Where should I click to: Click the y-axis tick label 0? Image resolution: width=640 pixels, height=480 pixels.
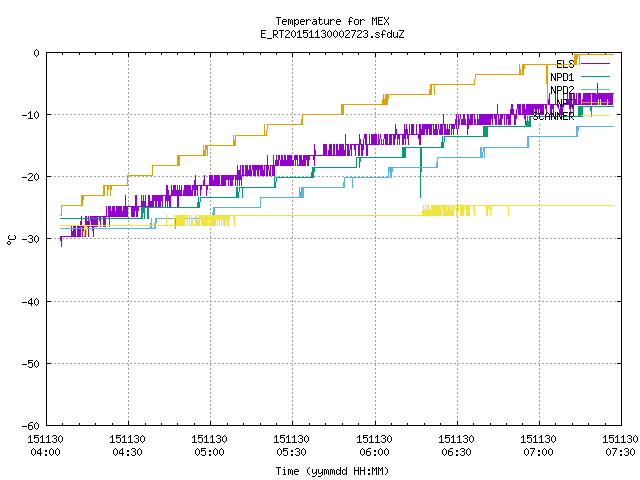(x=36, y=53)
